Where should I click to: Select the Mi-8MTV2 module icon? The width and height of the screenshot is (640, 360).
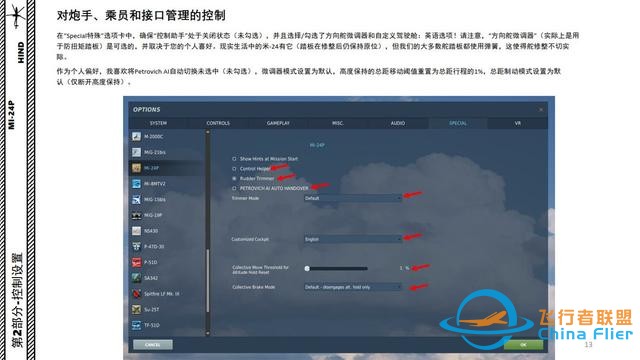(136, 184)
